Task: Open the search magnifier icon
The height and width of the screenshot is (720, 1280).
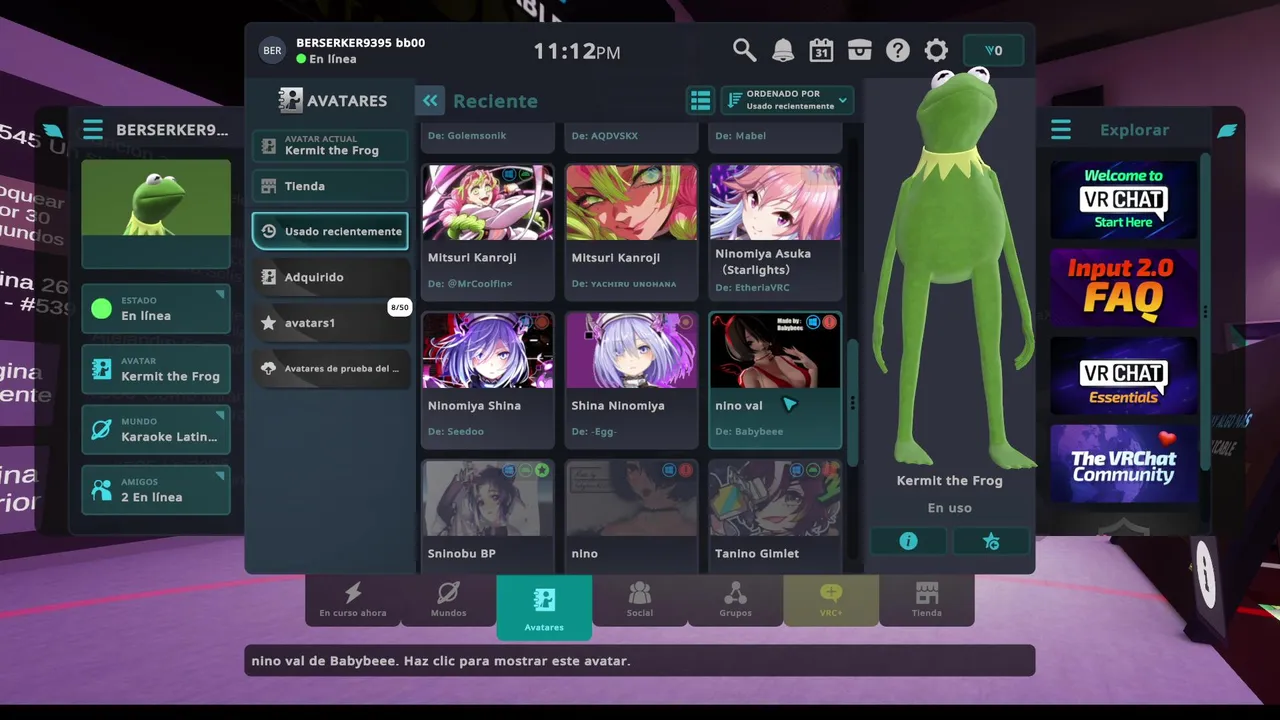Action: click(744, 50)
